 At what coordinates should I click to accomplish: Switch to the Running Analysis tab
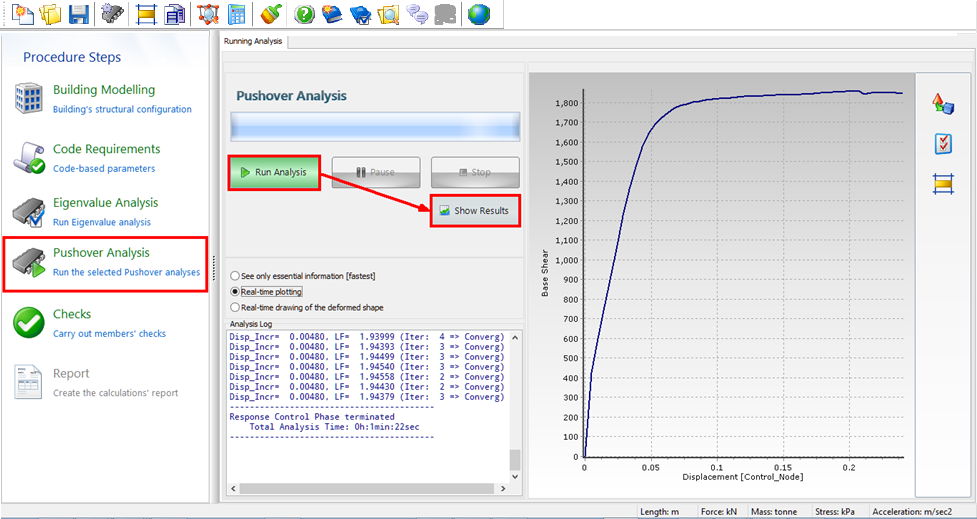pyautogui.click(x=254, y=41)
